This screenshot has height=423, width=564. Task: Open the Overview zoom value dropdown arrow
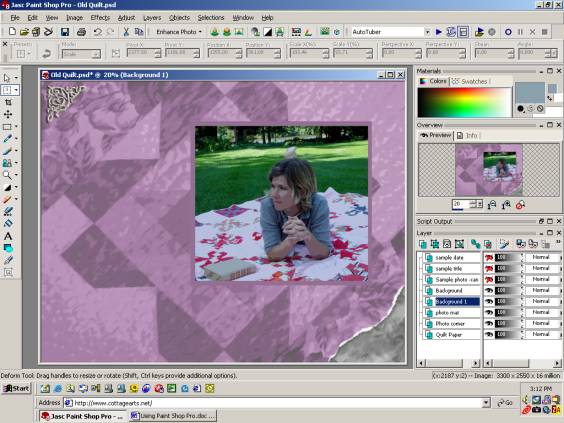point(479,204)
